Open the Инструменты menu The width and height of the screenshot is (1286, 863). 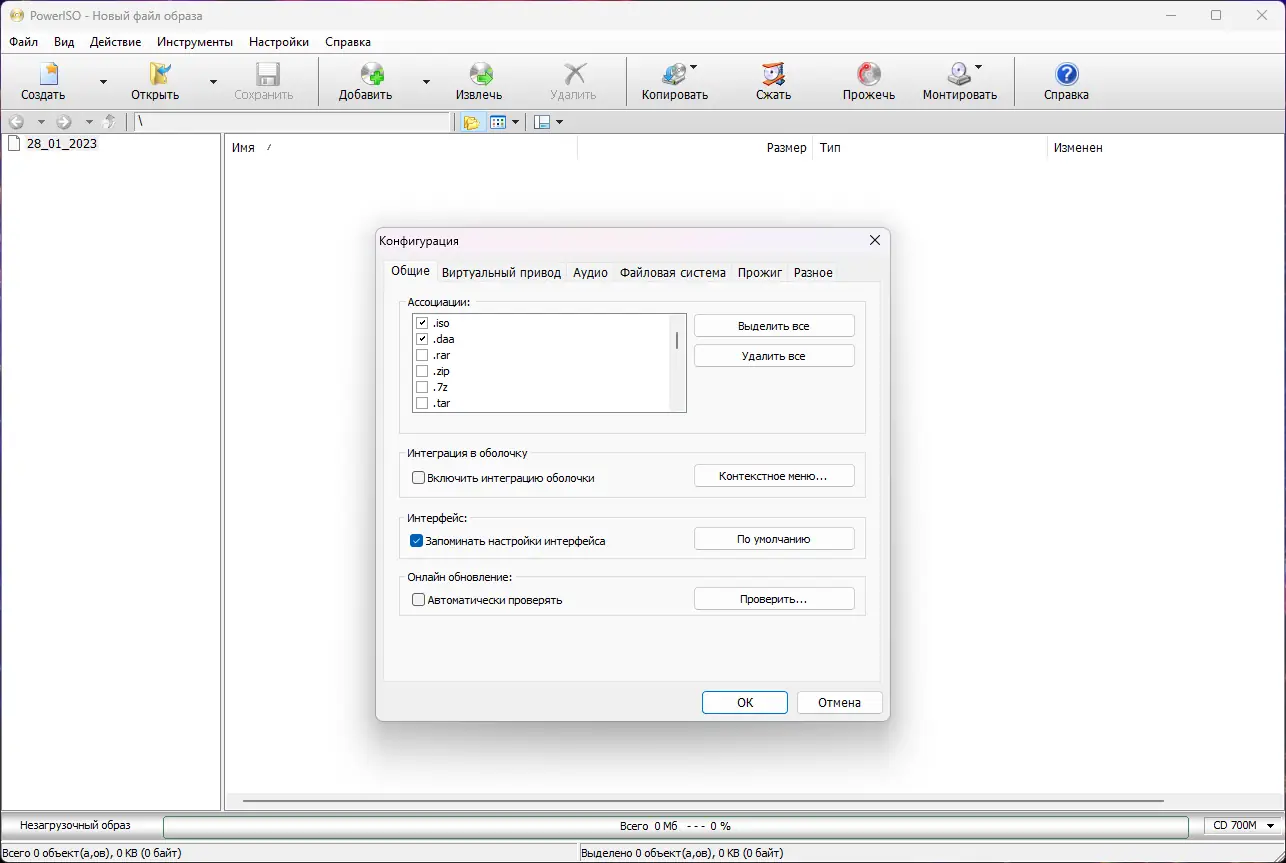pos(195,42)
